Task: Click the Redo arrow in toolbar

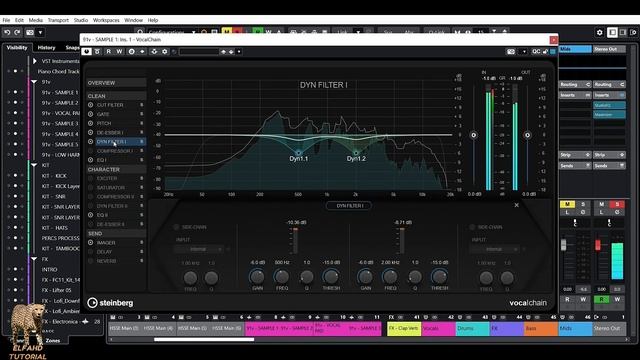Action: pyautogui.click(x=17, y=32)
